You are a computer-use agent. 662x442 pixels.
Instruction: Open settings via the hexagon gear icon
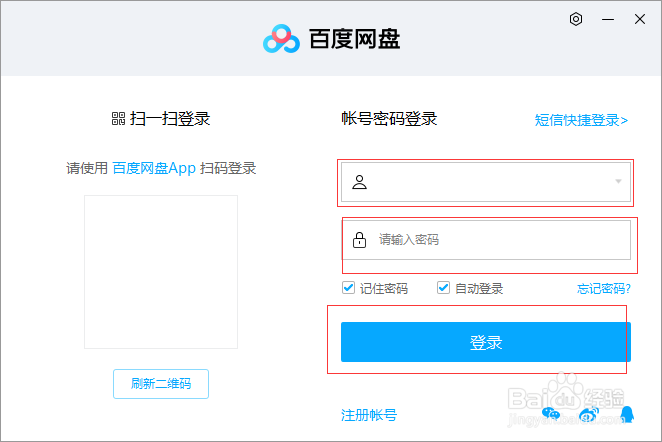coord(576,19)
